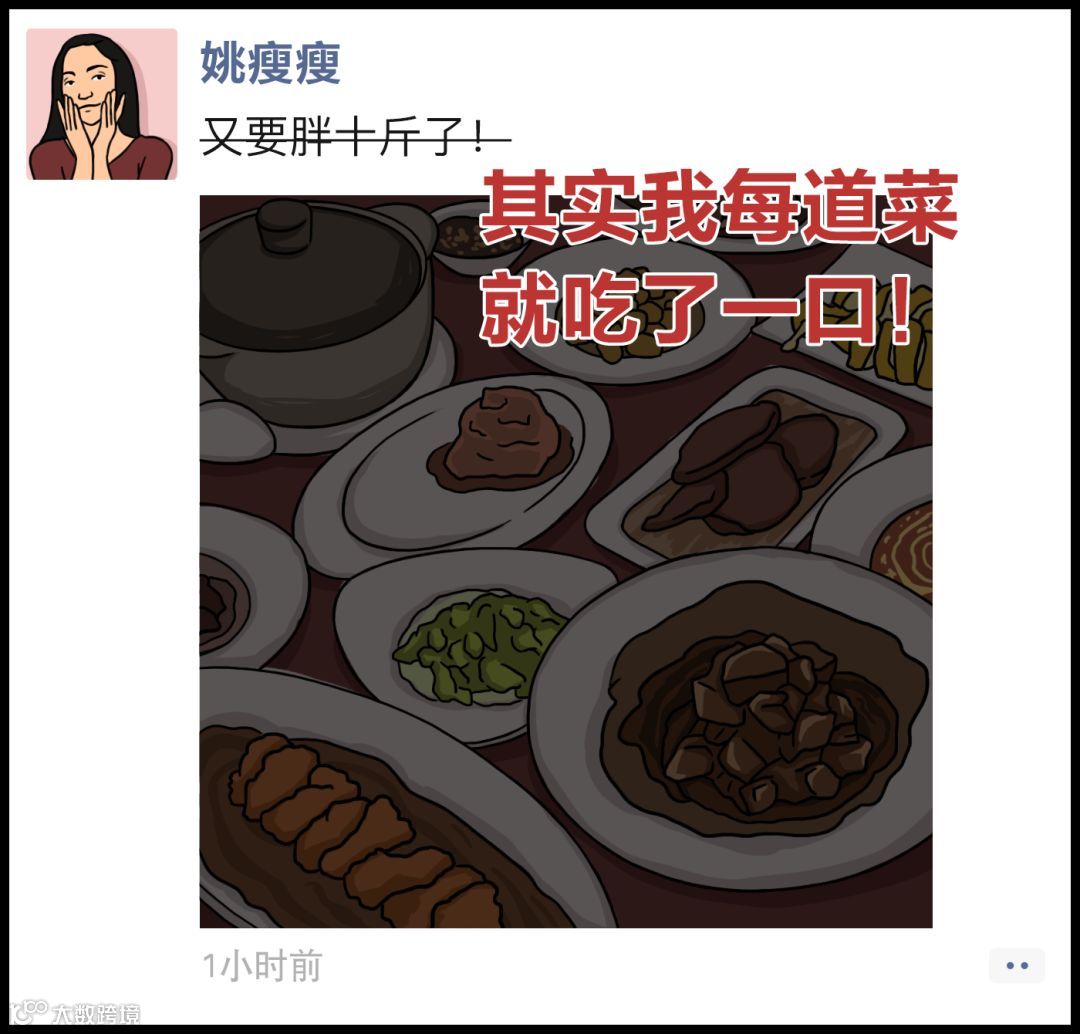Open the 姚瘦瘦 username link

[x=270, y=63]
